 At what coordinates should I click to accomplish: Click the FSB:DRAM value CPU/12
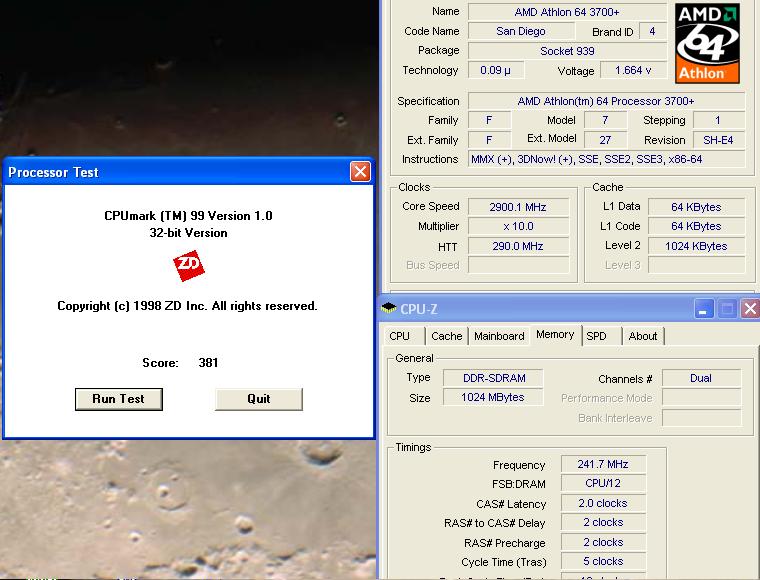click(603, 483)
